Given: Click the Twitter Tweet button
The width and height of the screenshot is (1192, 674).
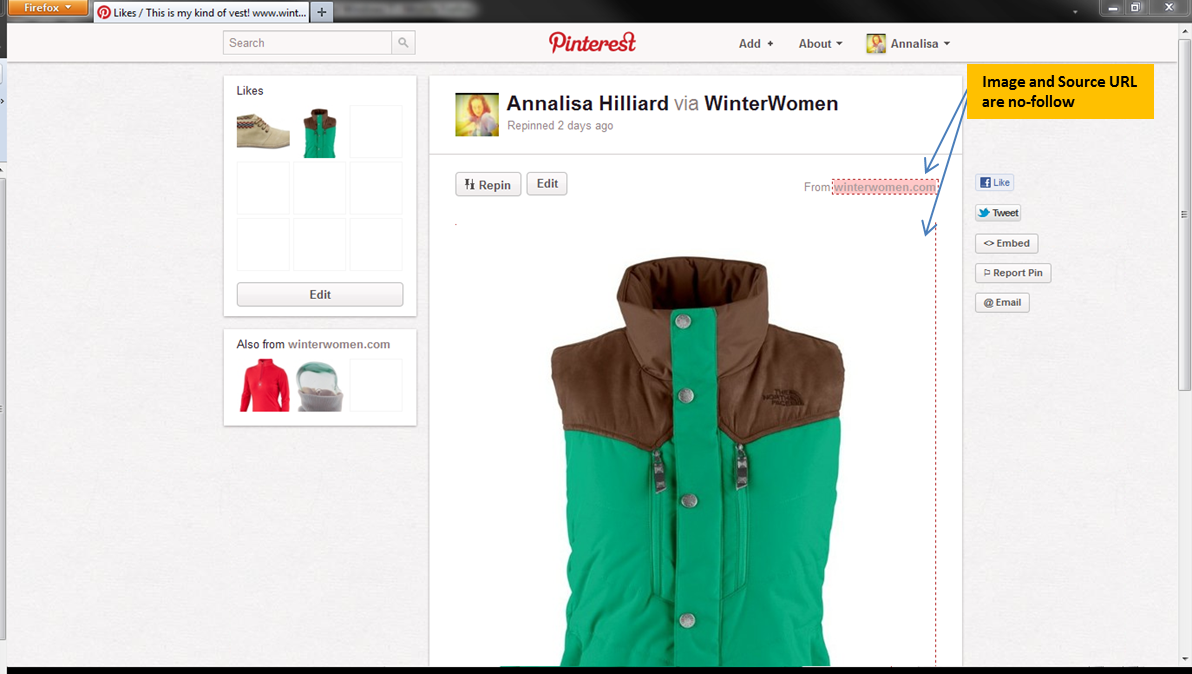Looking at the screenshot, I should point(998,213).
